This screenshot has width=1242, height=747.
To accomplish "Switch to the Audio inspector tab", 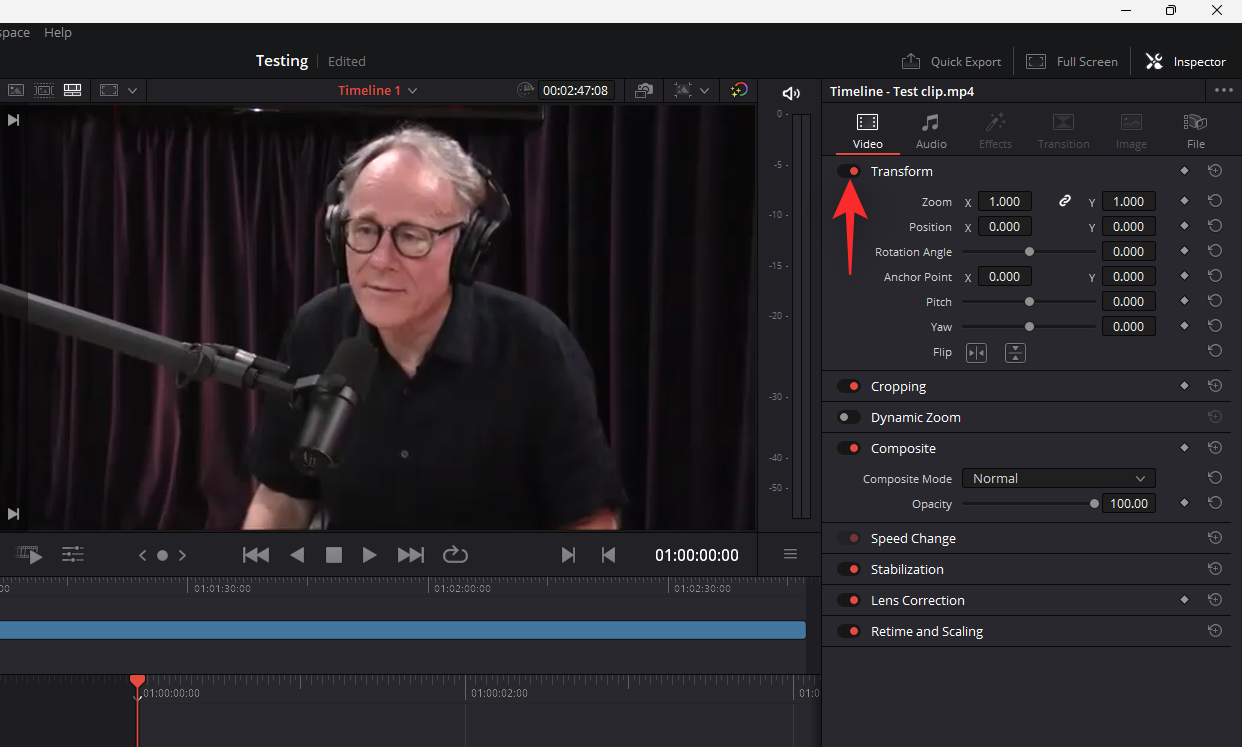I will pos(931,131).
